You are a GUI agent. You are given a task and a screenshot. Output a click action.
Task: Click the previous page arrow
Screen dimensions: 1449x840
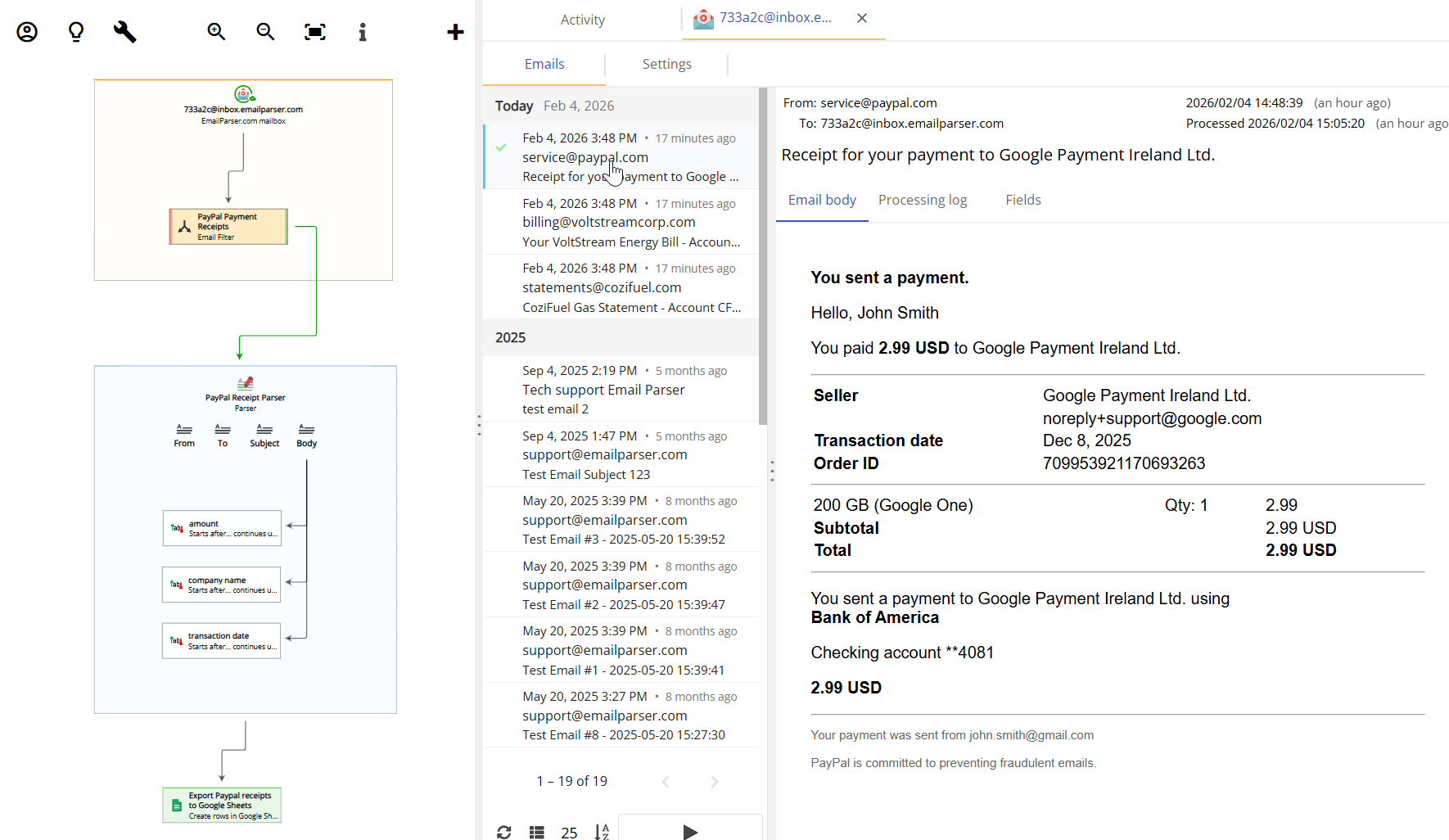tap(666, 781)
